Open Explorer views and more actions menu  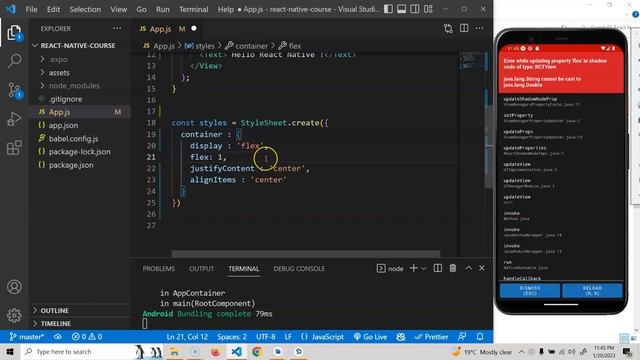pos(117,29)
